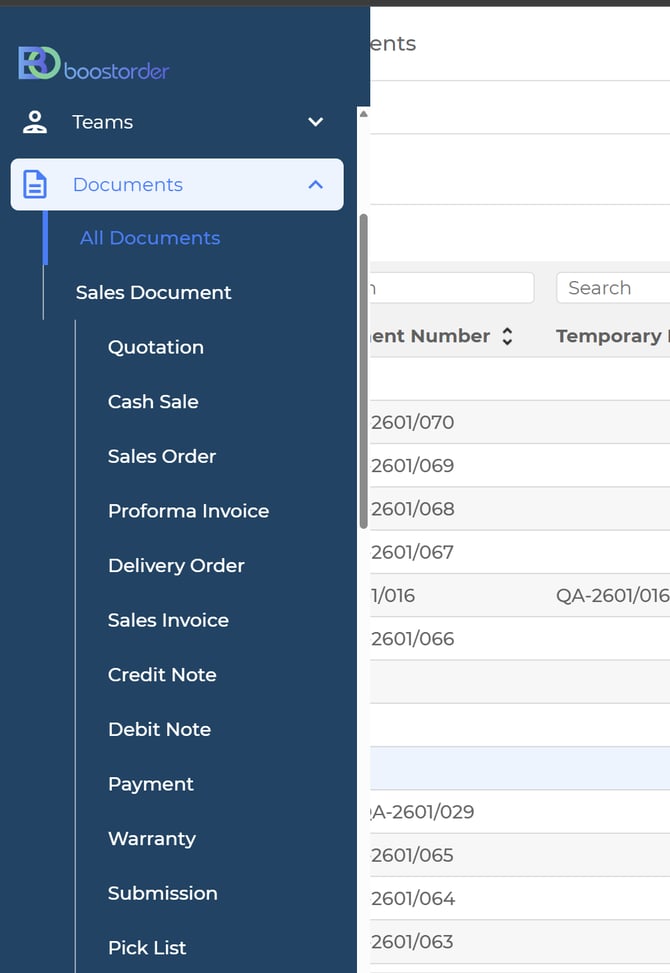Navigate to Sales Order

pyautogui.click(x=161, y=456)
